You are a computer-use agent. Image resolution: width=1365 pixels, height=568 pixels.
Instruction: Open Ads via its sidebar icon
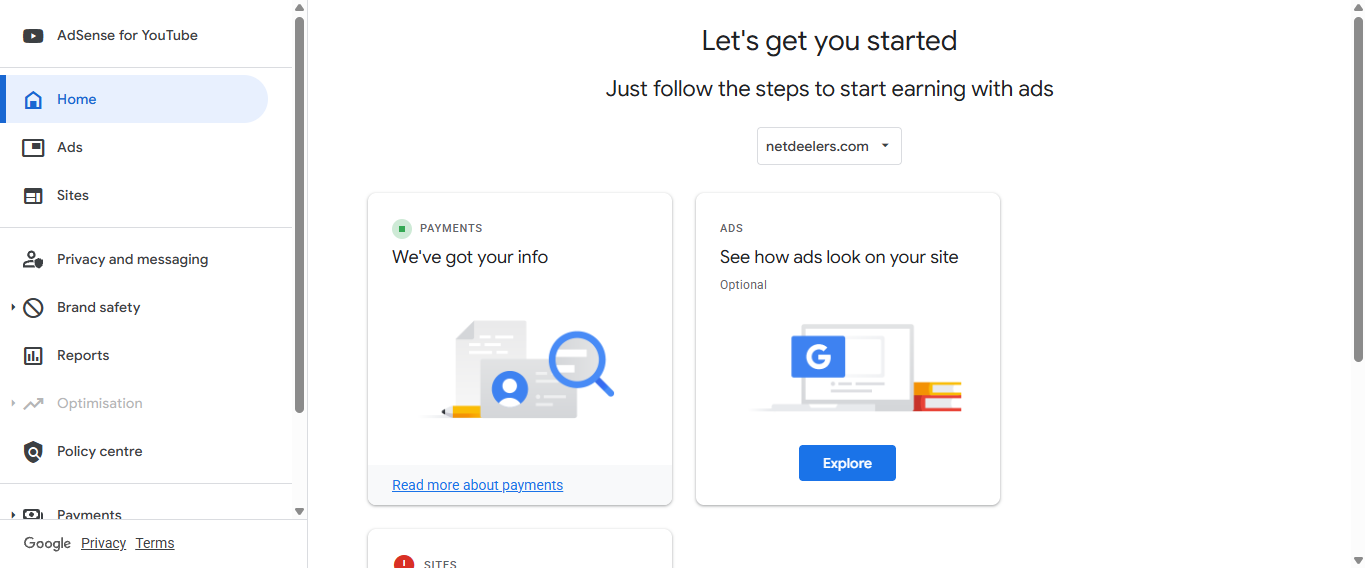[33, 148]
